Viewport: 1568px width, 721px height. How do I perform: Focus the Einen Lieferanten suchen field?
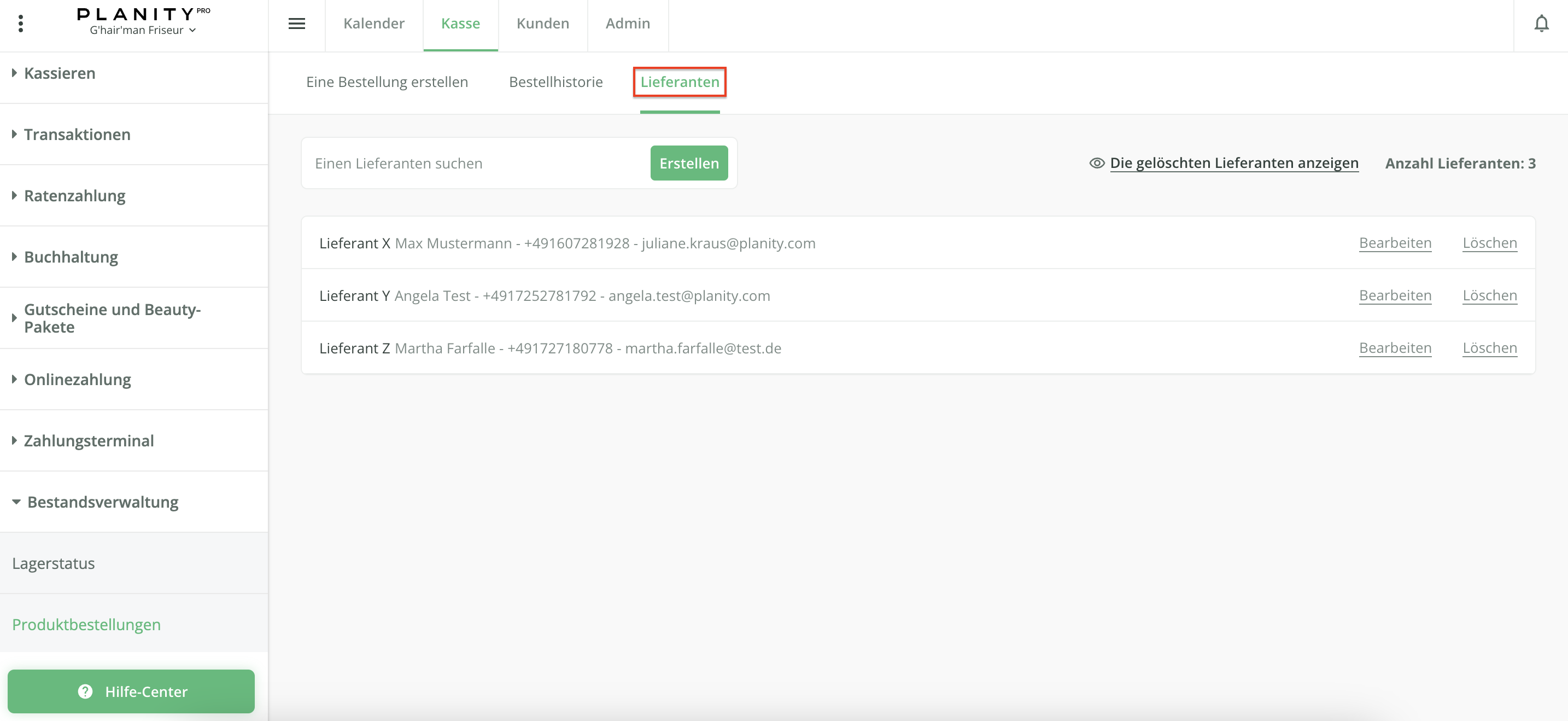click(475, 163)
